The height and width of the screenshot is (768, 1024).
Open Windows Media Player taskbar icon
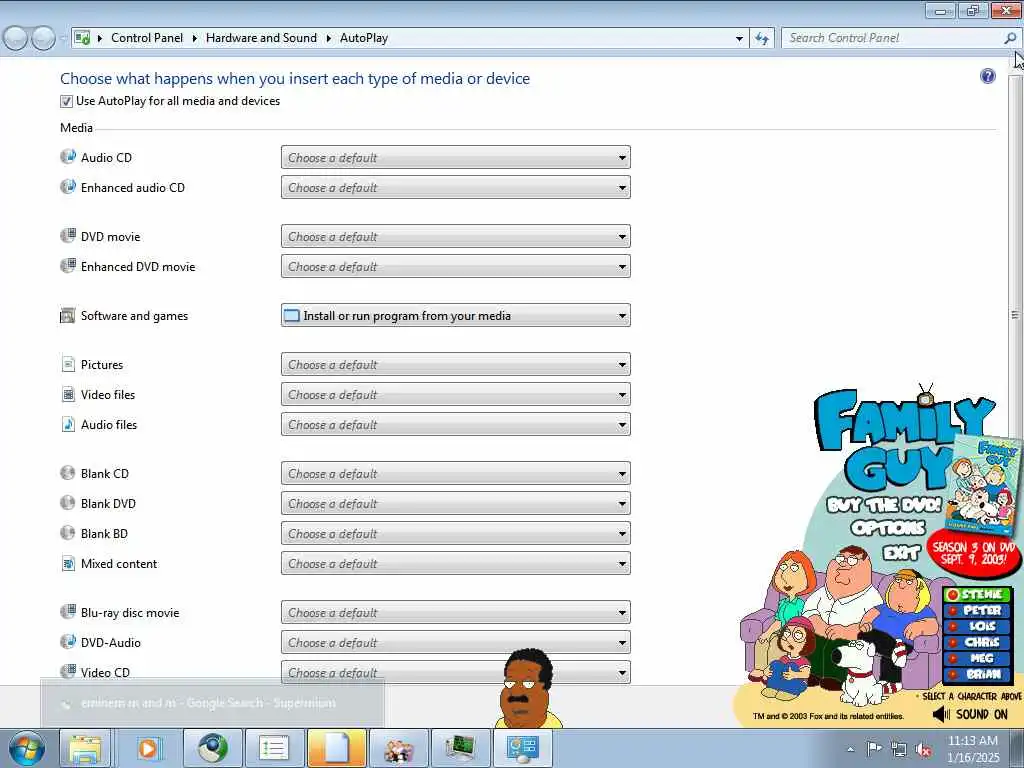point(148,748)
